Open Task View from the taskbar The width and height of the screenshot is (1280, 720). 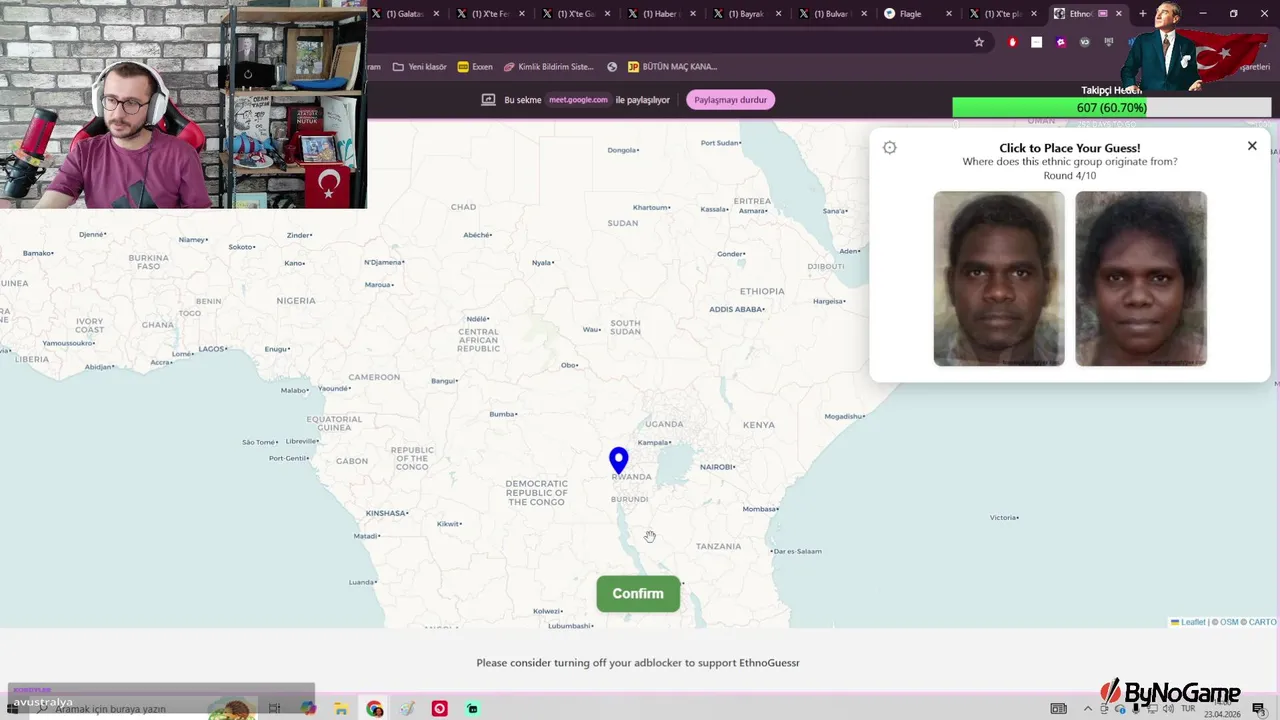(x=274, y=709)
